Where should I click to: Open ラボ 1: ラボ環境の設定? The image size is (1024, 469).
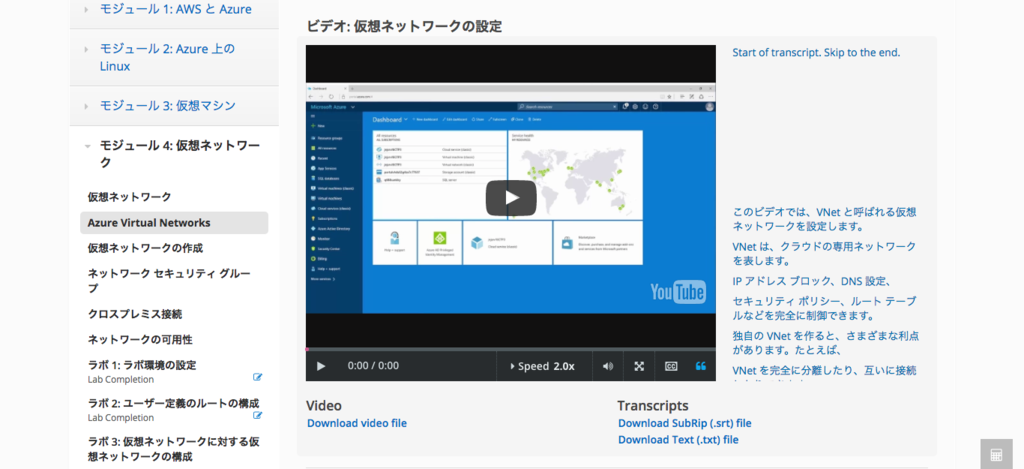pos(142,365)
